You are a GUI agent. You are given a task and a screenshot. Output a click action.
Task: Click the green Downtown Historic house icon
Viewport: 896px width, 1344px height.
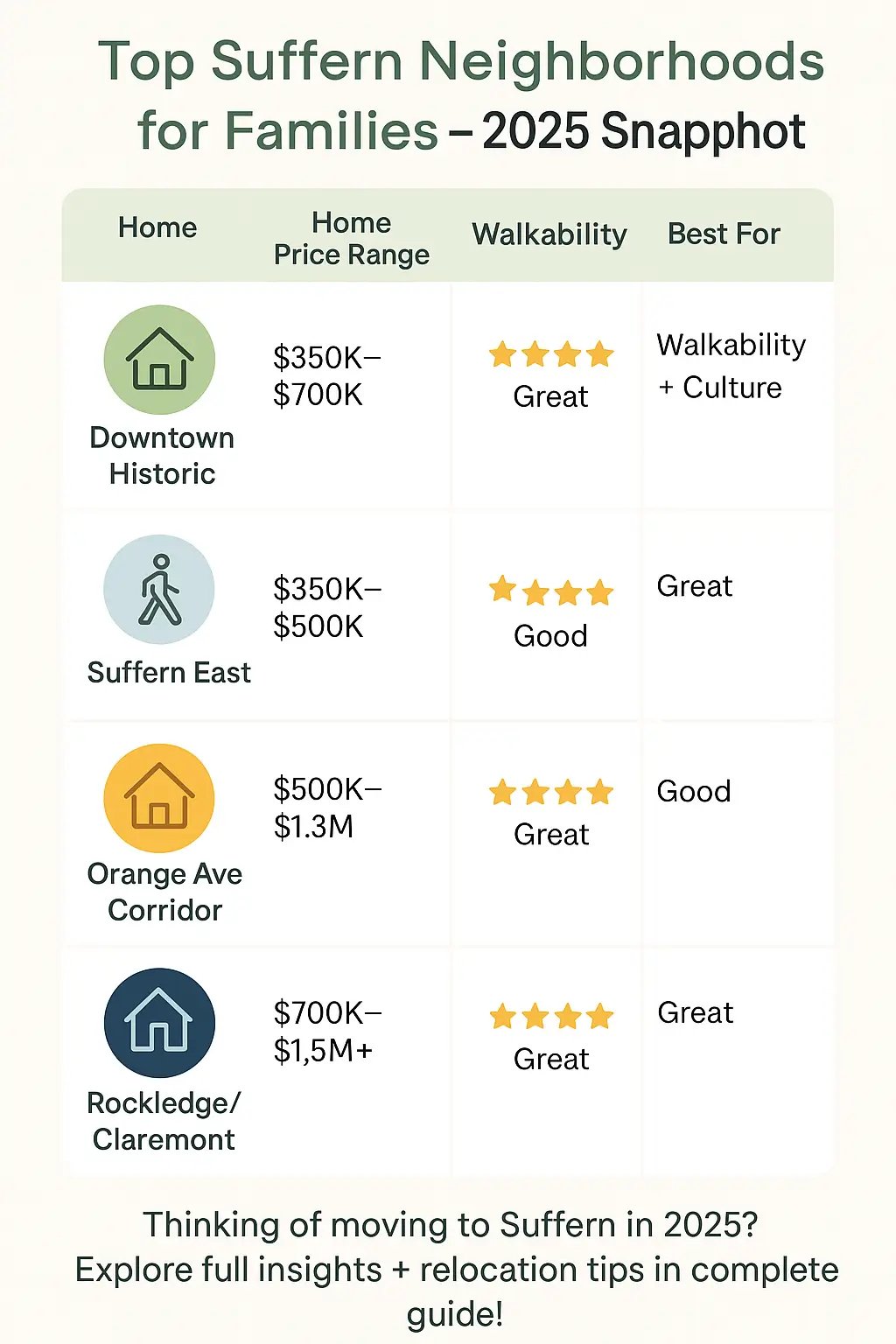(159, 360)
